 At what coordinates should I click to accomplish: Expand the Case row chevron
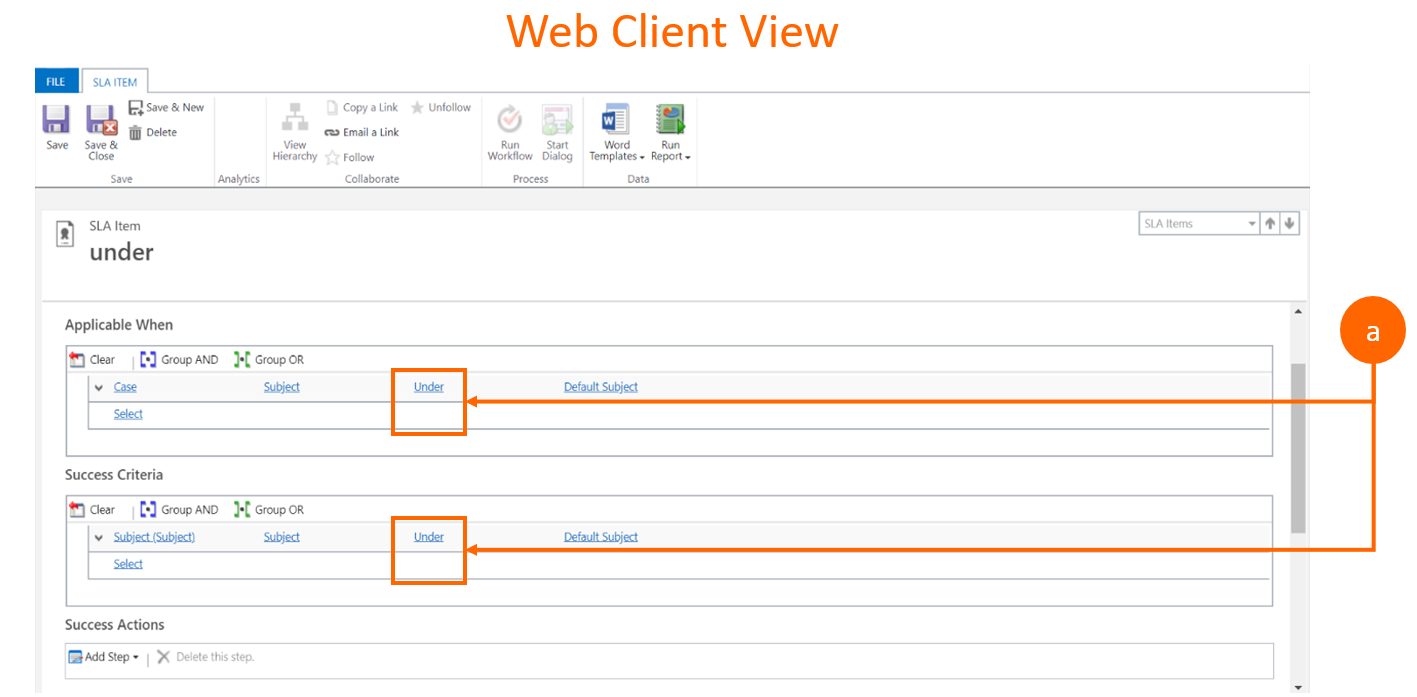tap(98, 387)
